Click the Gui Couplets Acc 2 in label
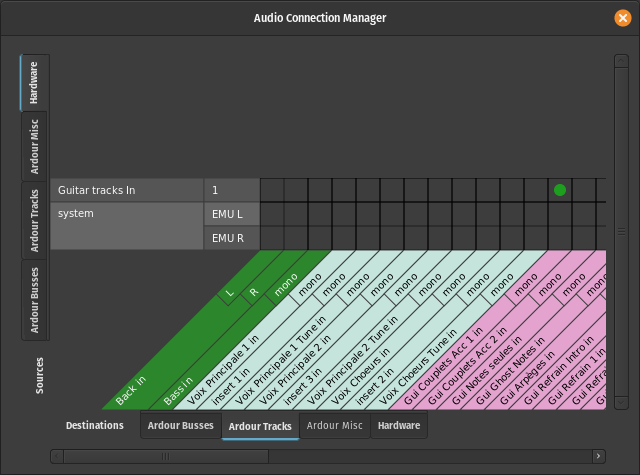Viewport: 640px width, 475px height. [468, 366]
